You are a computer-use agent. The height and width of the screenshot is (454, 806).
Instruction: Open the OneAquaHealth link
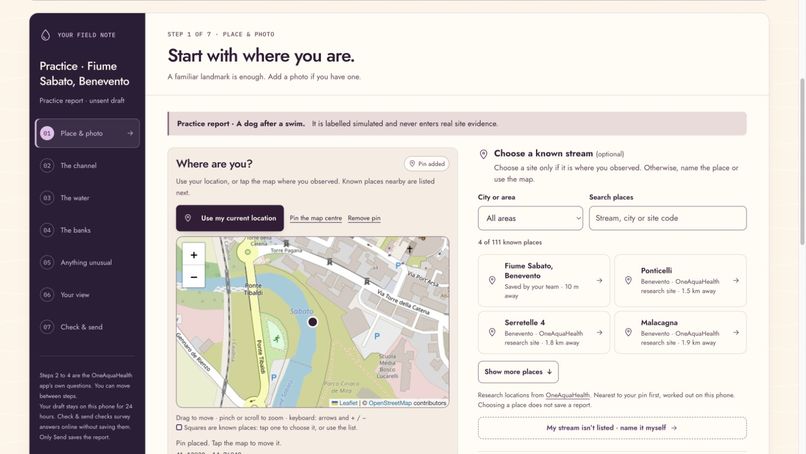[567, 395]
